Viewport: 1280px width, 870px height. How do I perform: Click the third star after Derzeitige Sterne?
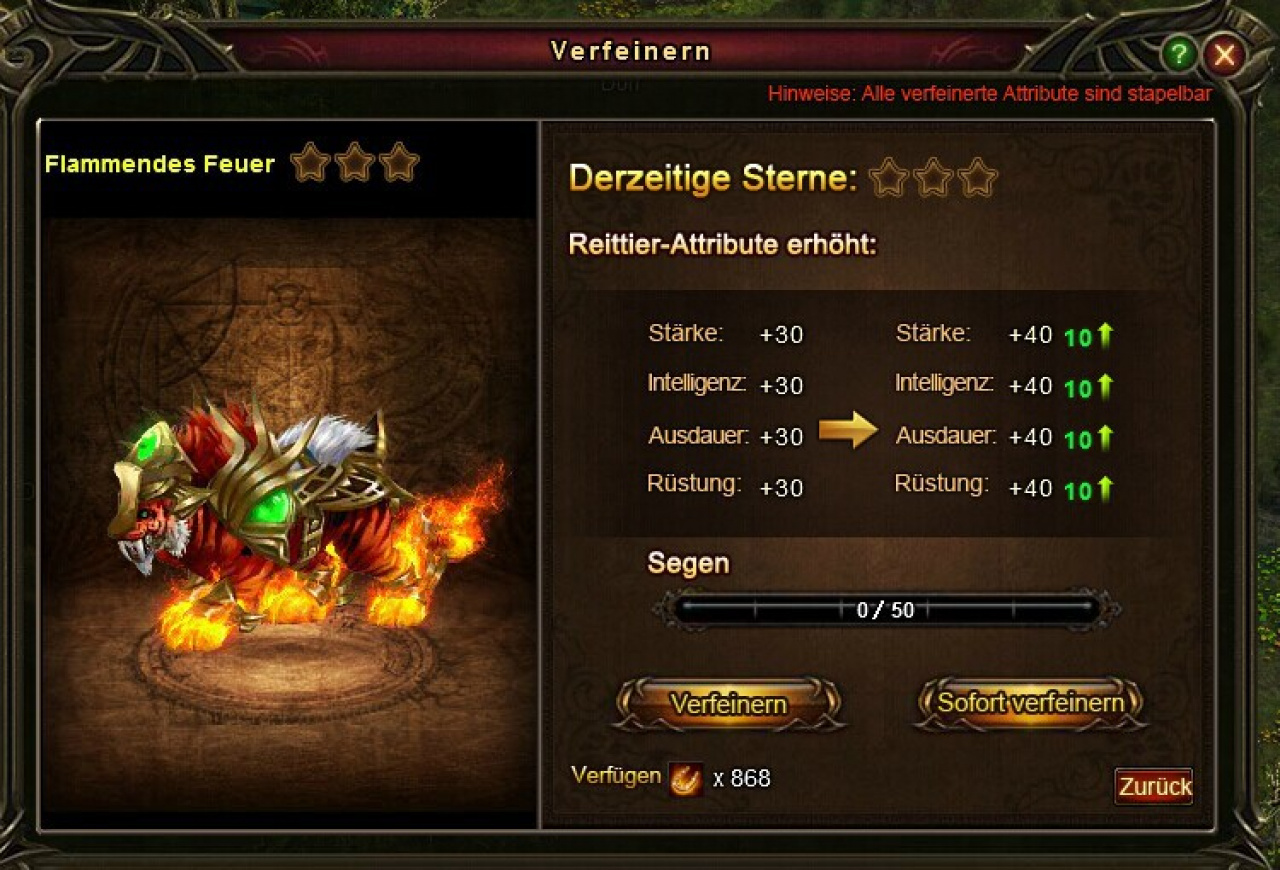(x=977, y=178)
